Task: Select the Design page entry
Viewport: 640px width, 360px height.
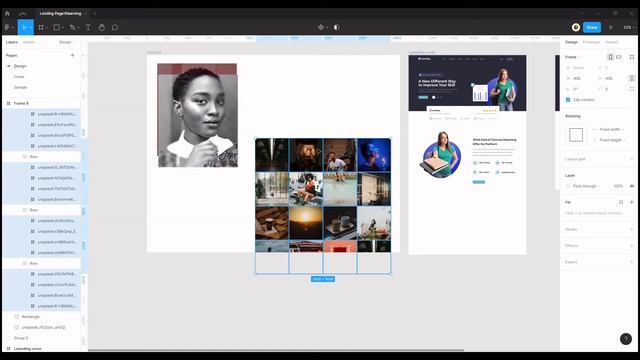Action: click(20, 66)
